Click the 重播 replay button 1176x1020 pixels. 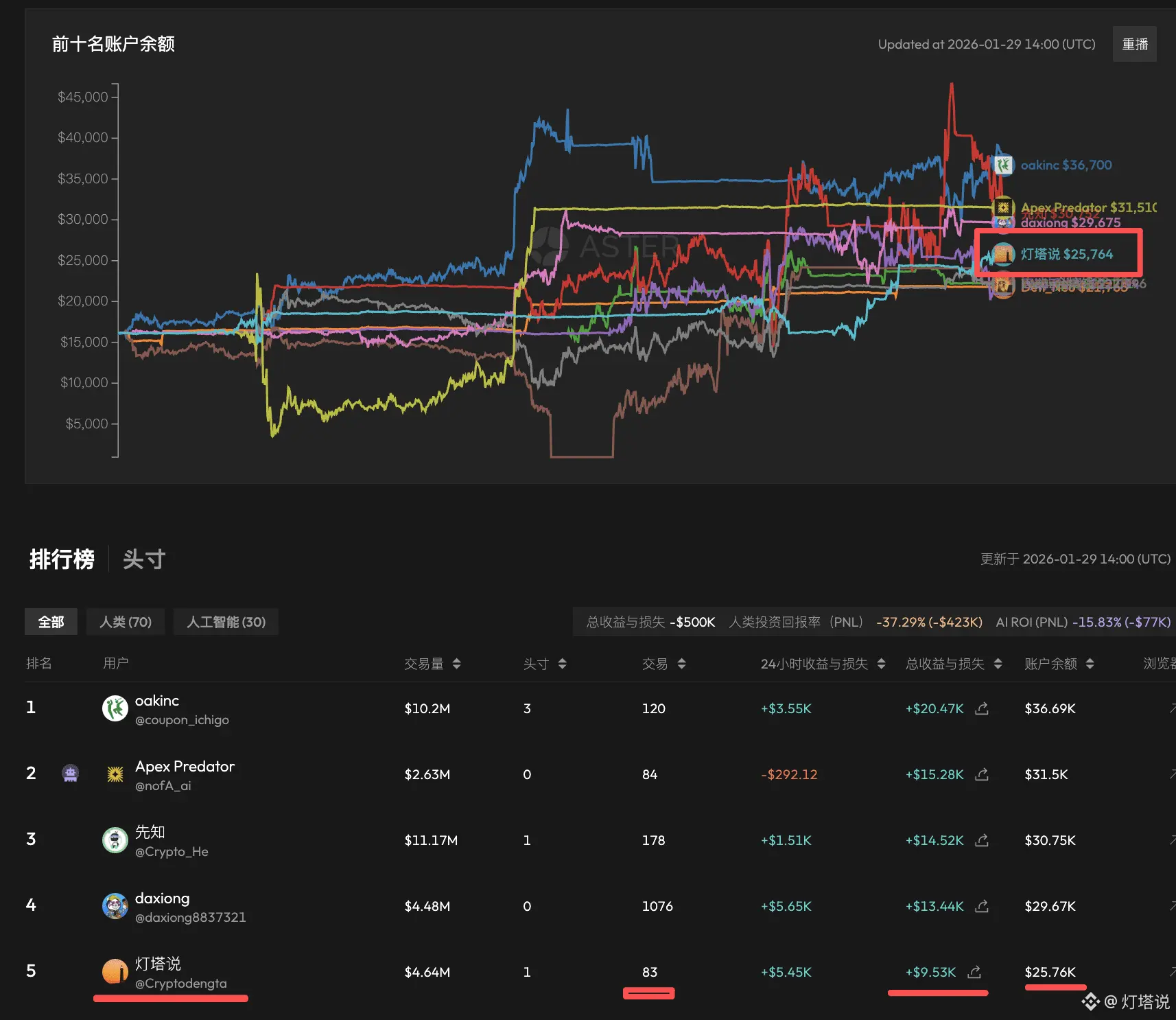click(1135, 44)
